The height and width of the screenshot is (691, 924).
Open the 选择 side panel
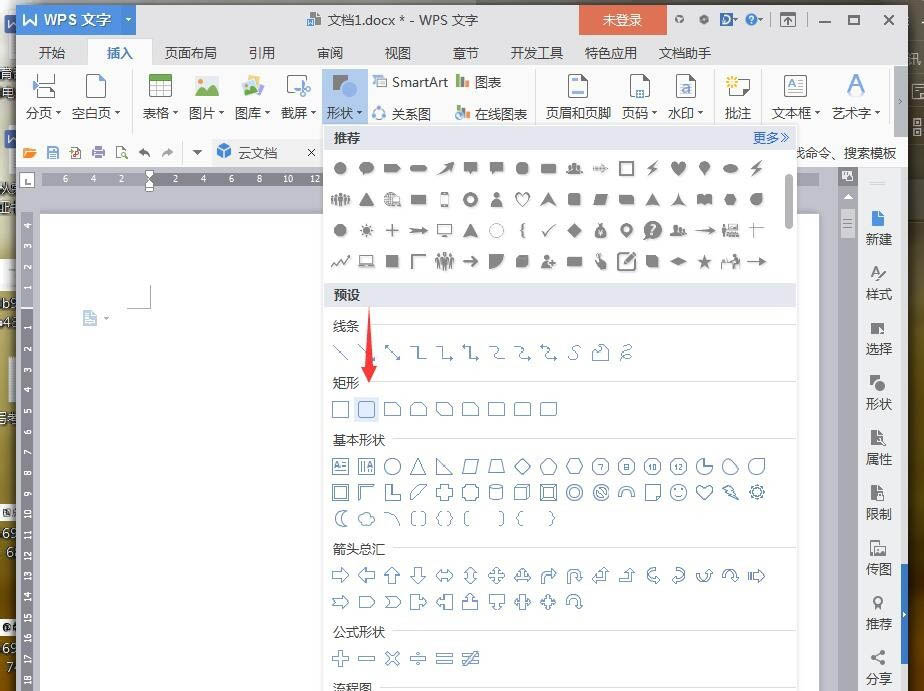point(878,338)
